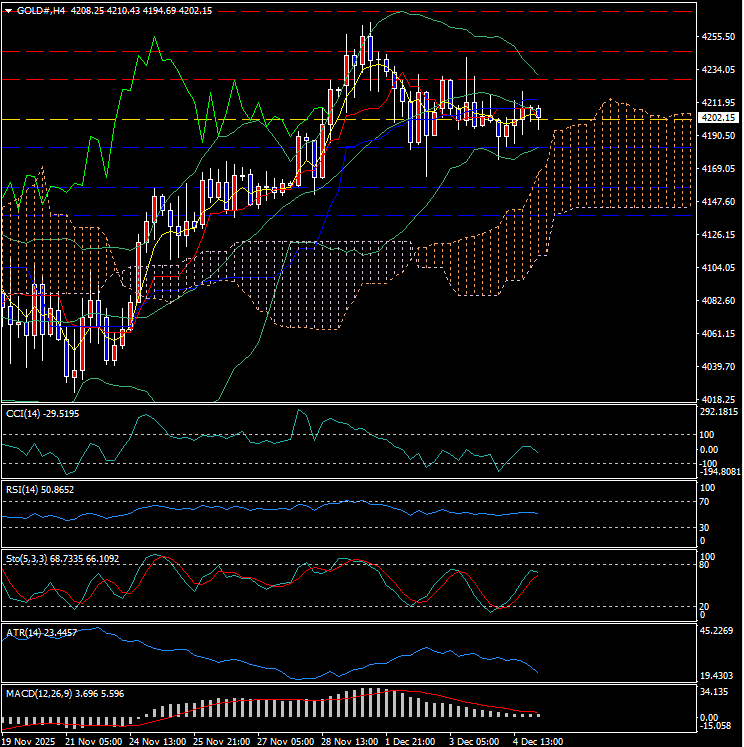The height and width of the screenshot is (747, 744).
Task: Click the triangle arrow before GOLD#,H4
Action: pos(8,8)
